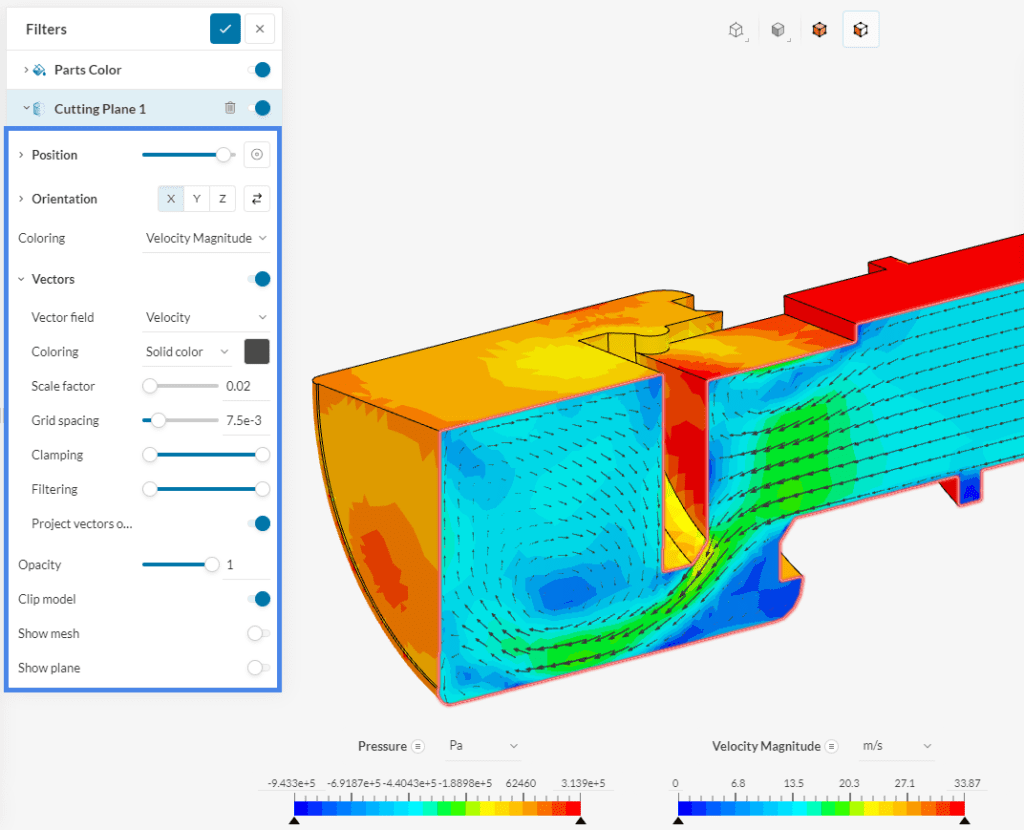Click the center position target icon
Viewport: 1024px width, 830px height.
tap(257, 154)
